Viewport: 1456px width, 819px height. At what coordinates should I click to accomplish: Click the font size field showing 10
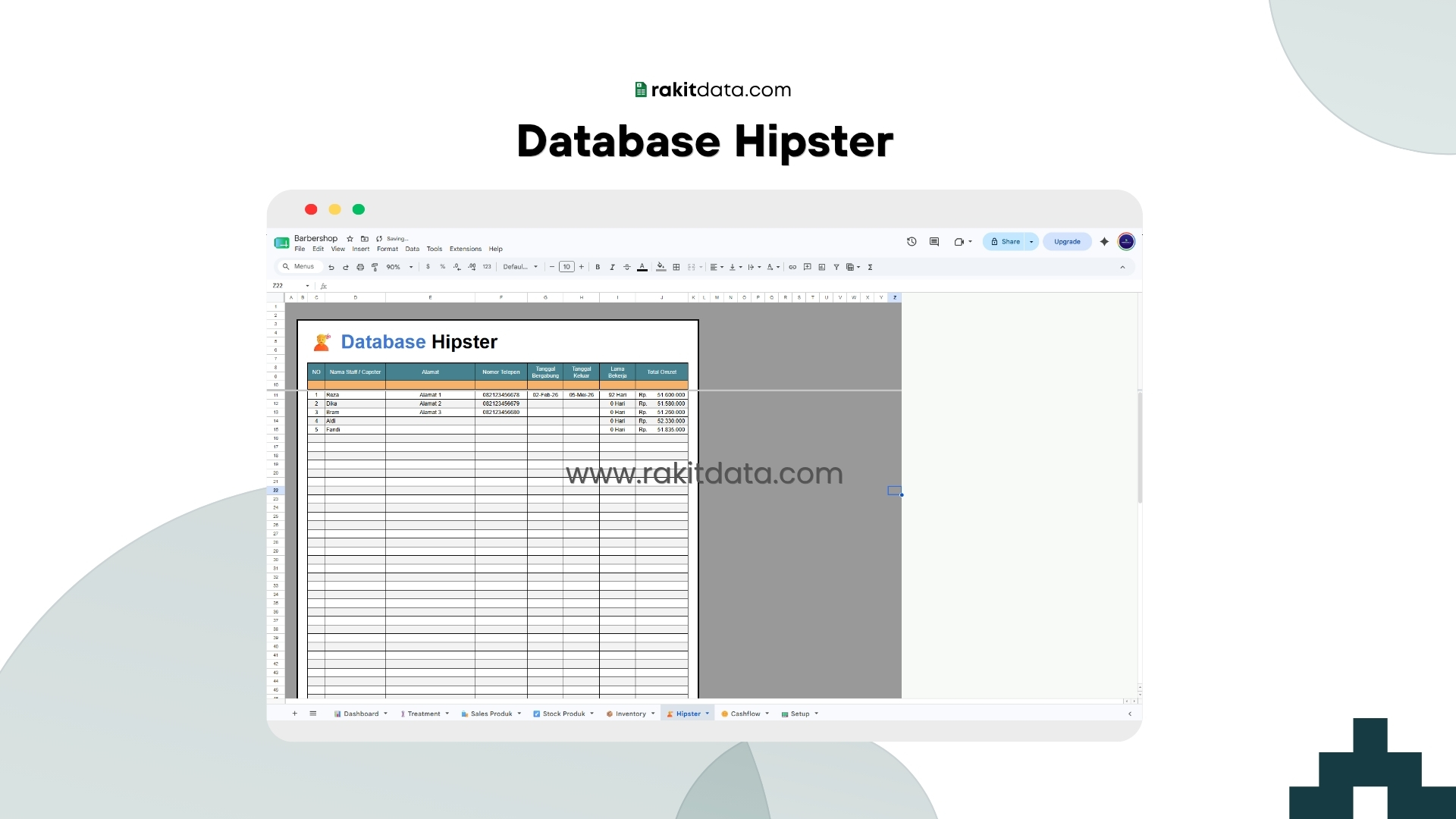coord(566,267)
